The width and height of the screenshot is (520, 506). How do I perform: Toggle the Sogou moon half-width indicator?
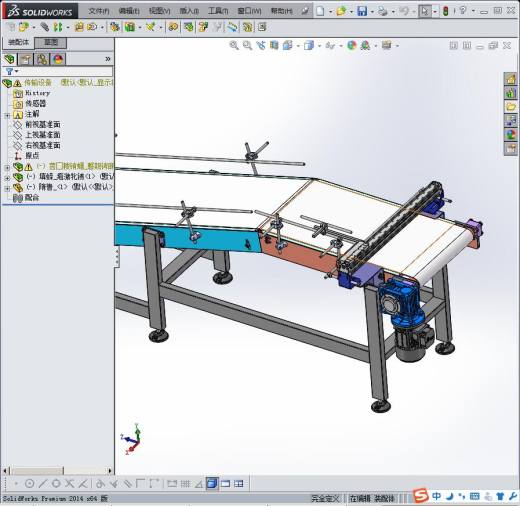450,496
